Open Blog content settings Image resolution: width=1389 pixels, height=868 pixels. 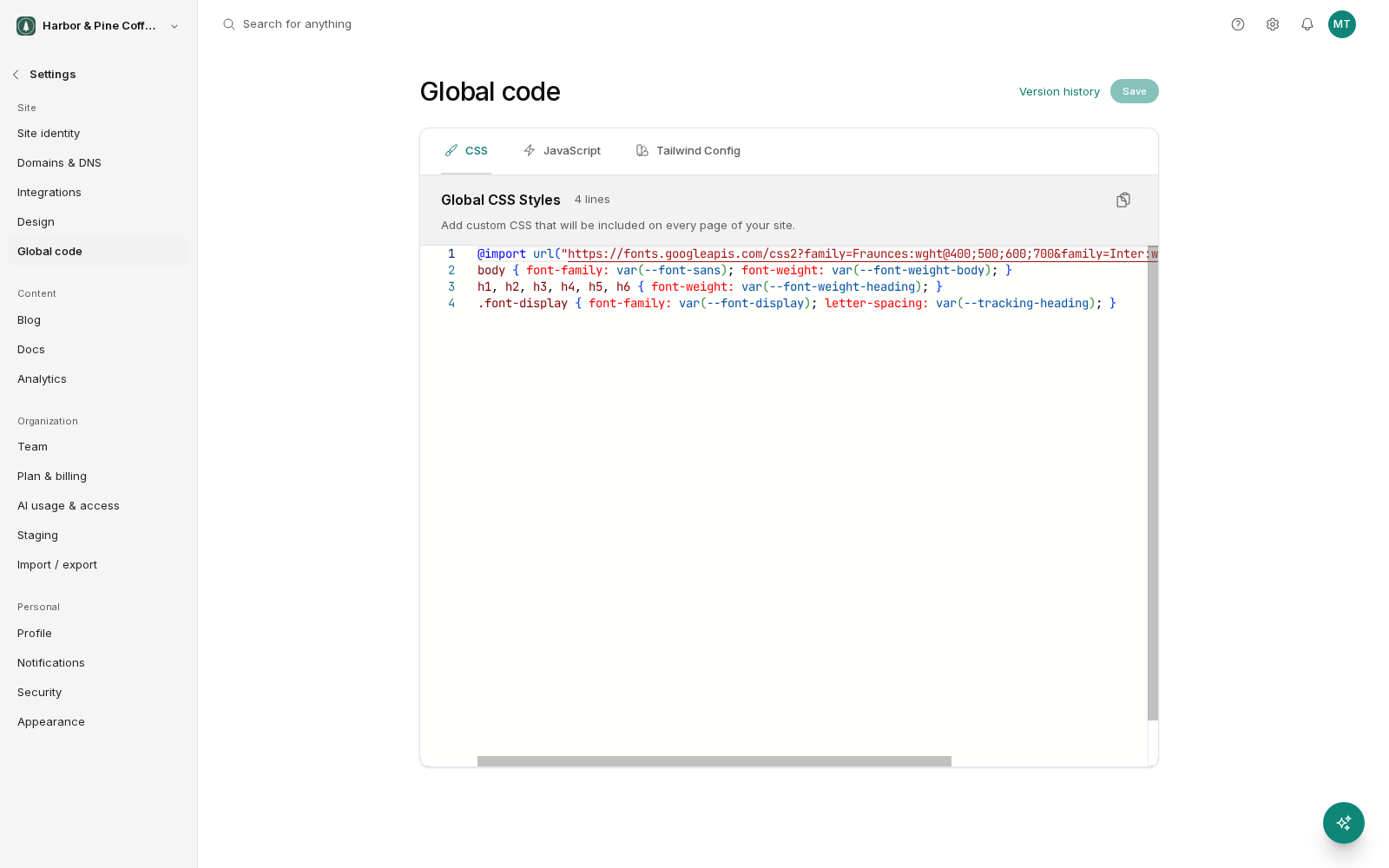click(98, 320)
